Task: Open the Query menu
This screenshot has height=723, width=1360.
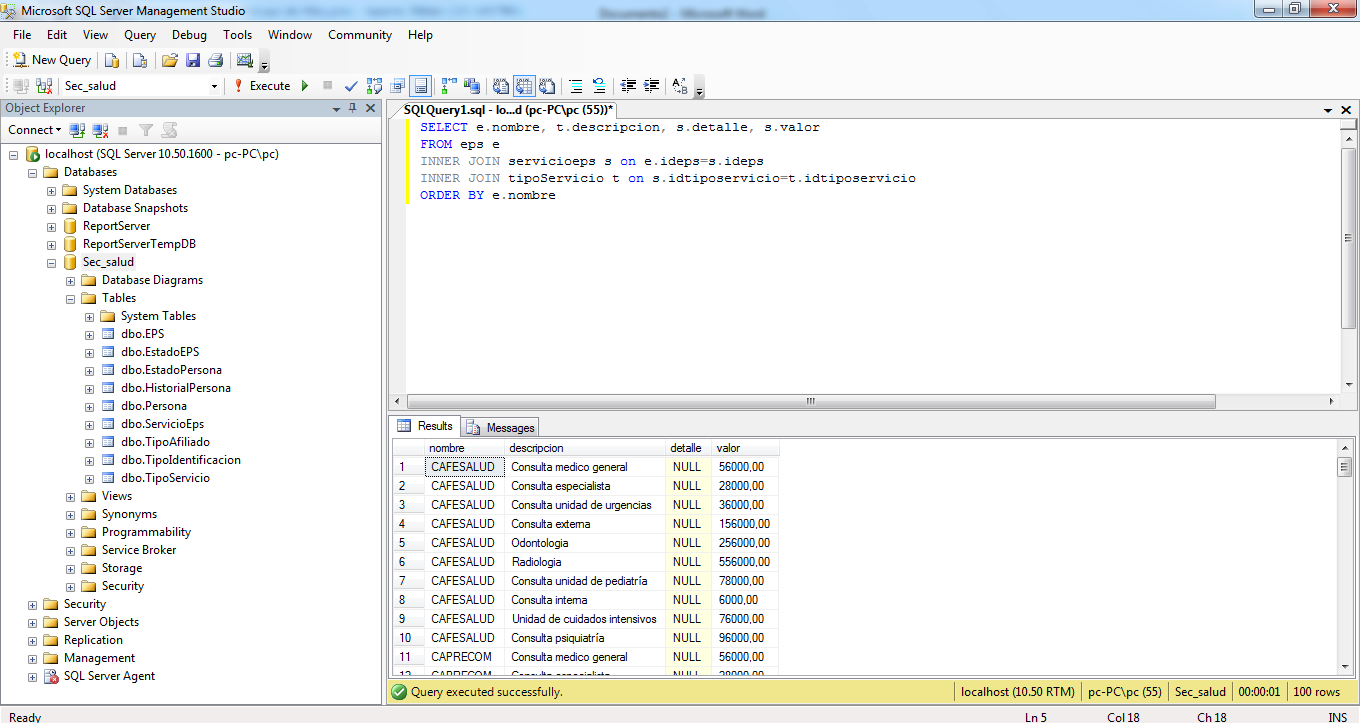Action: coord(140,35)
